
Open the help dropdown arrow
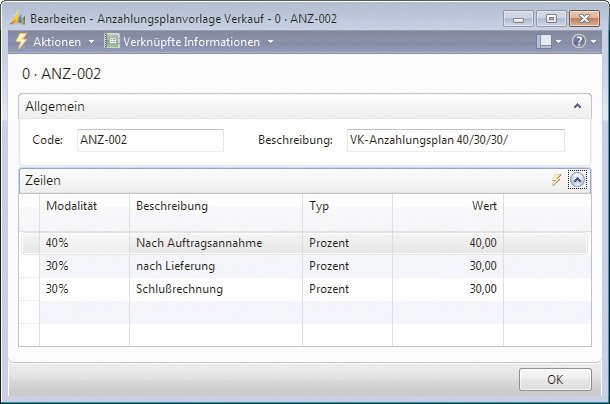click(x=594, y=42)
